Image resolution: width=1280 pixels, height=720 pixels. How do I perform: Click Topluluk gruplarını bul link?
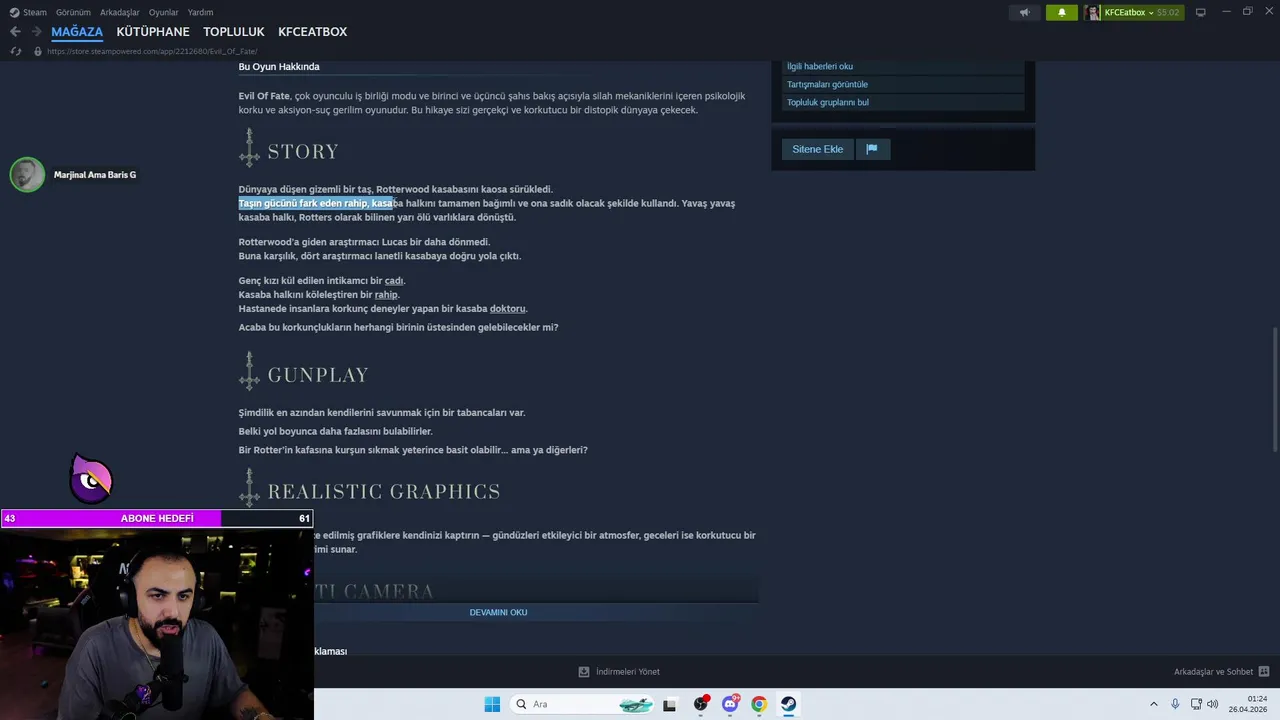tap(827, 102)
